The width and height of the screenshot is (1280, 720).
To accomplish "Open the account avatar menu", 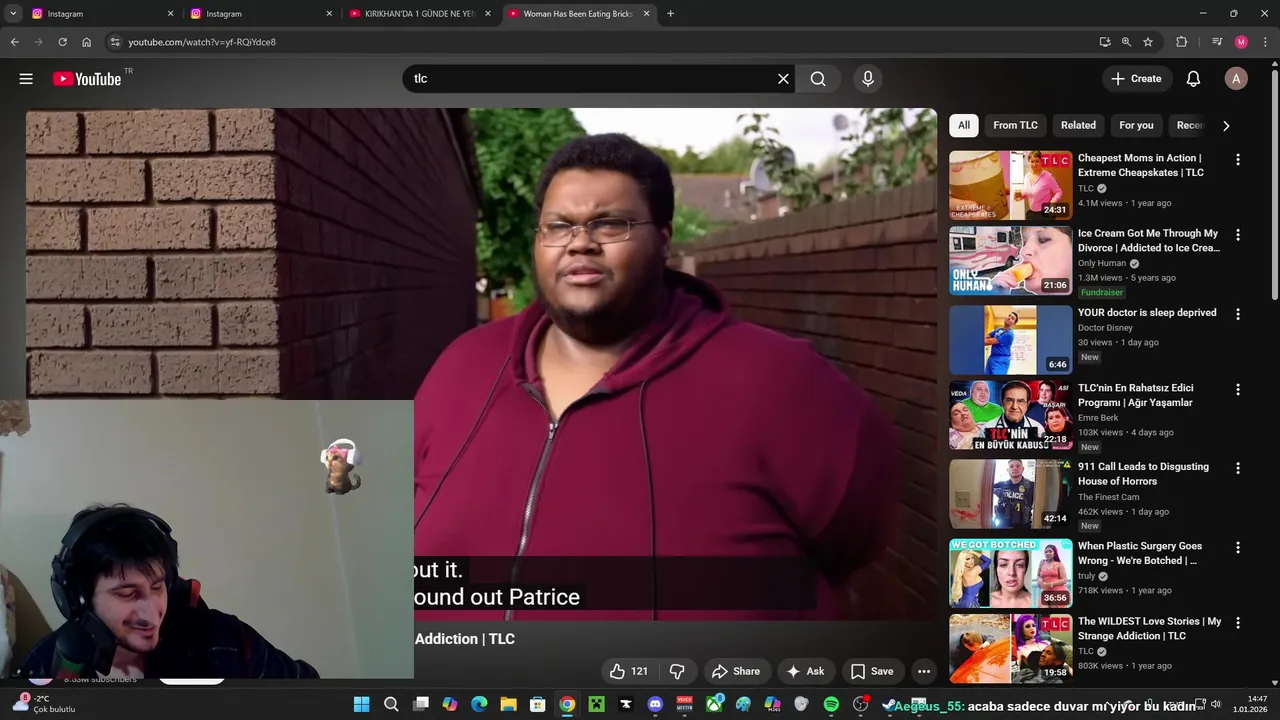I will [1236, 79].
